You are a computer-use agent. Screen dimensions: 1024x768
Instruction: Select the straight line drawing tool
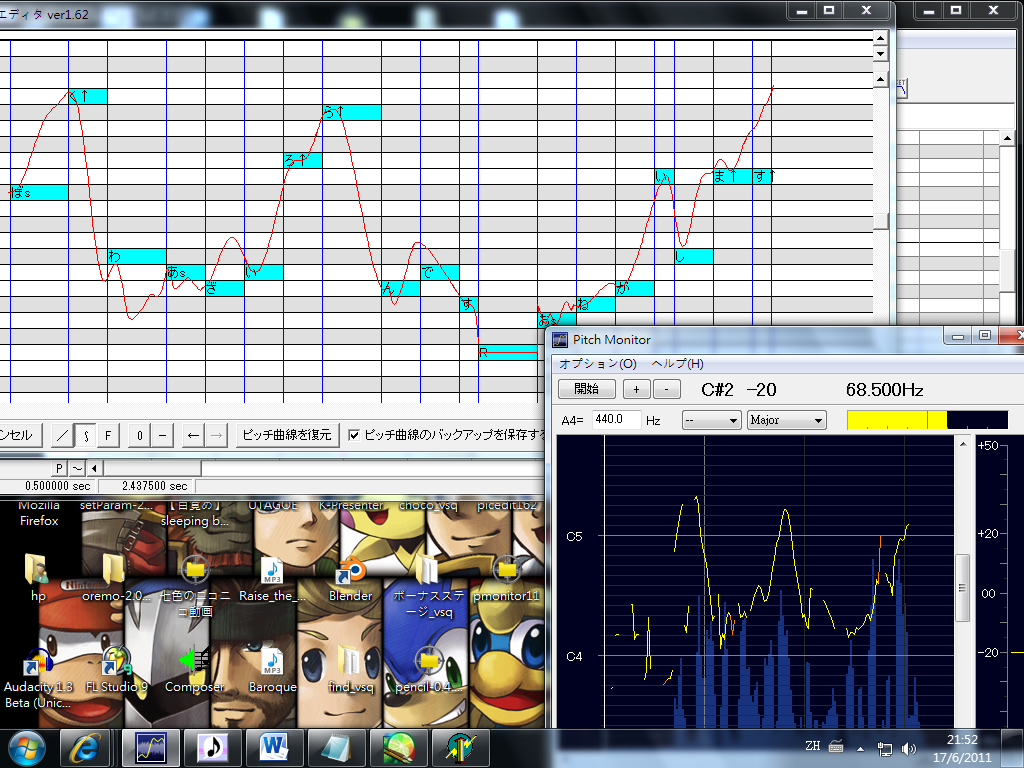click(63, 435)
